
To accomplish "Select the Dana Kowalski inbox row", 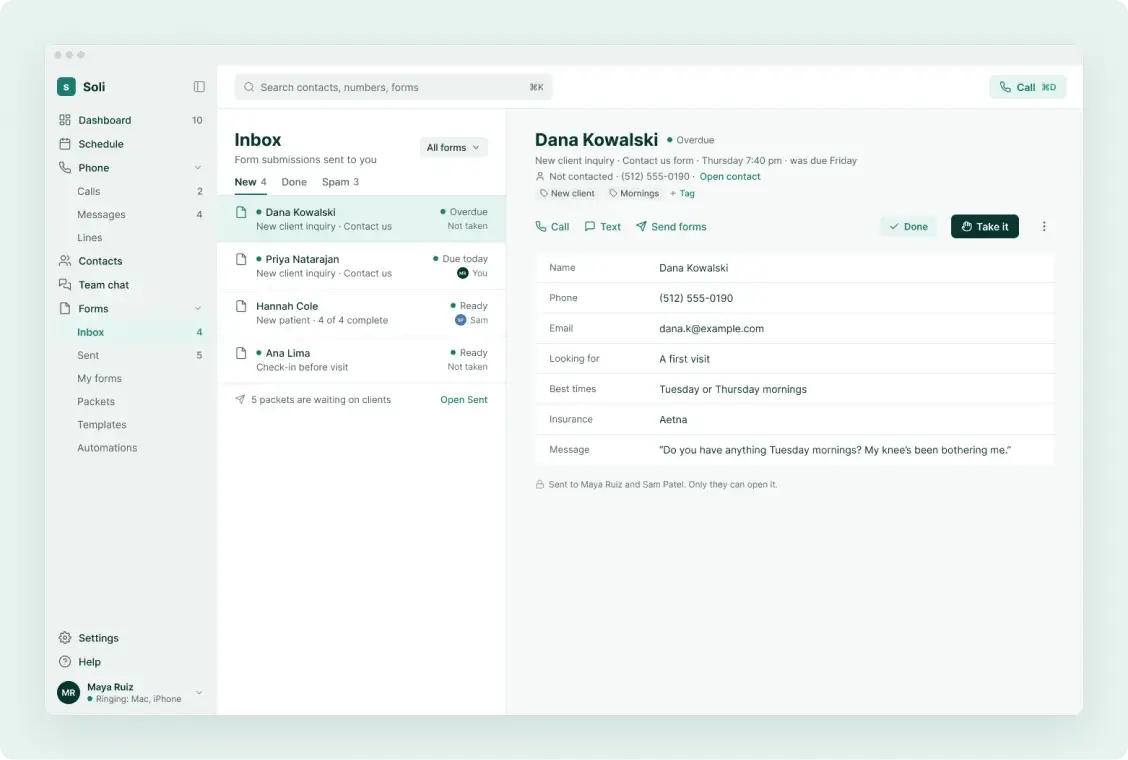I will tap(362, 219).
